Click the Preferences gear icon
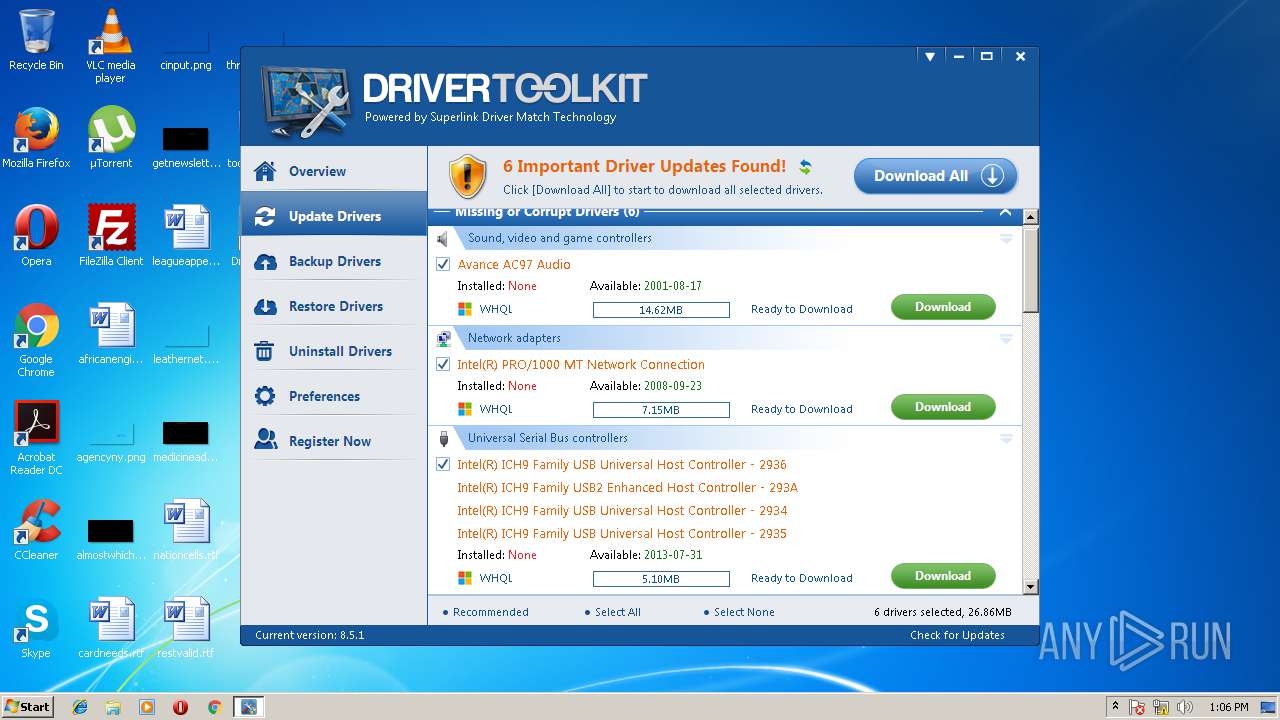 265,396
